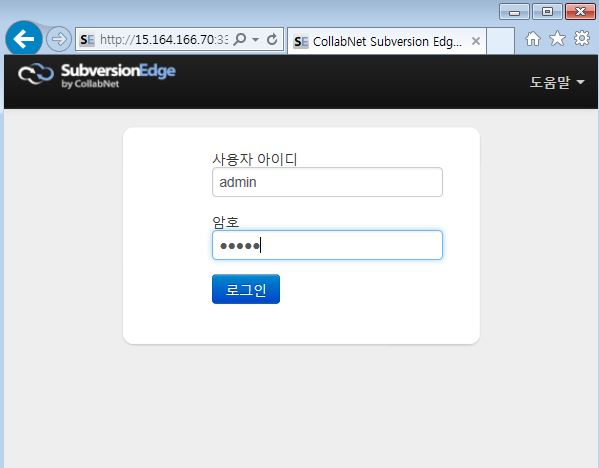
Task: Go back with the browser Back arrow
Action: click(x=24, y=39)
